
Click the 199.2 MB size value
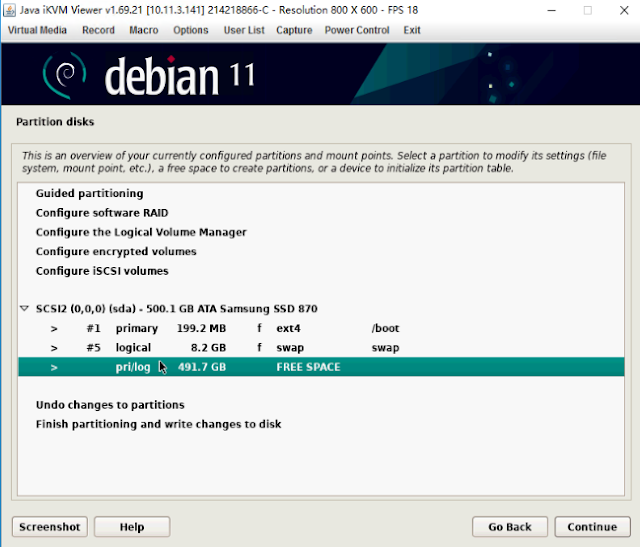pyautogui.click(x=201, y=328)
